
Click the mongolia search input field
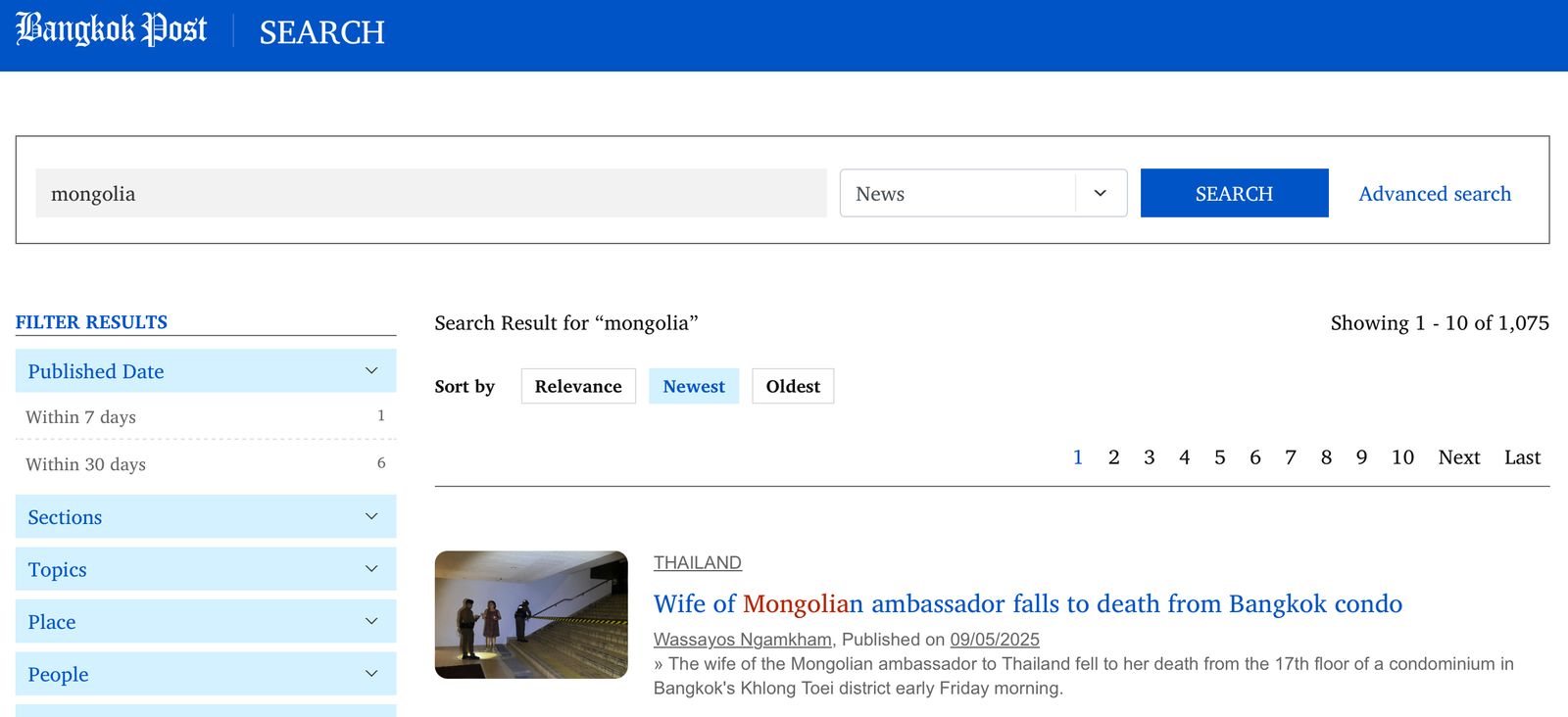tap(431, 193)
